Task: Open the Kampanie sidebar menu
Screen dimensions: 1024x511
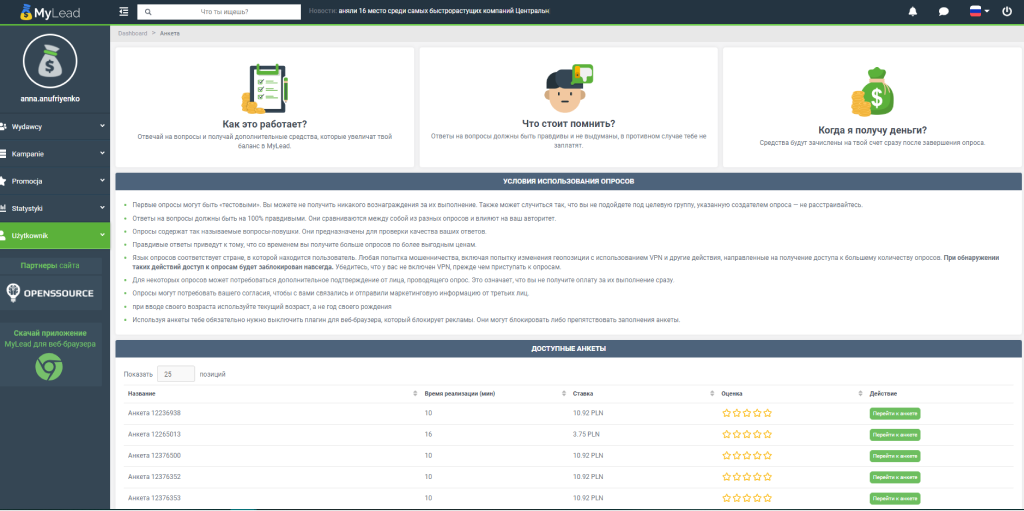Action: click(55, 154)
